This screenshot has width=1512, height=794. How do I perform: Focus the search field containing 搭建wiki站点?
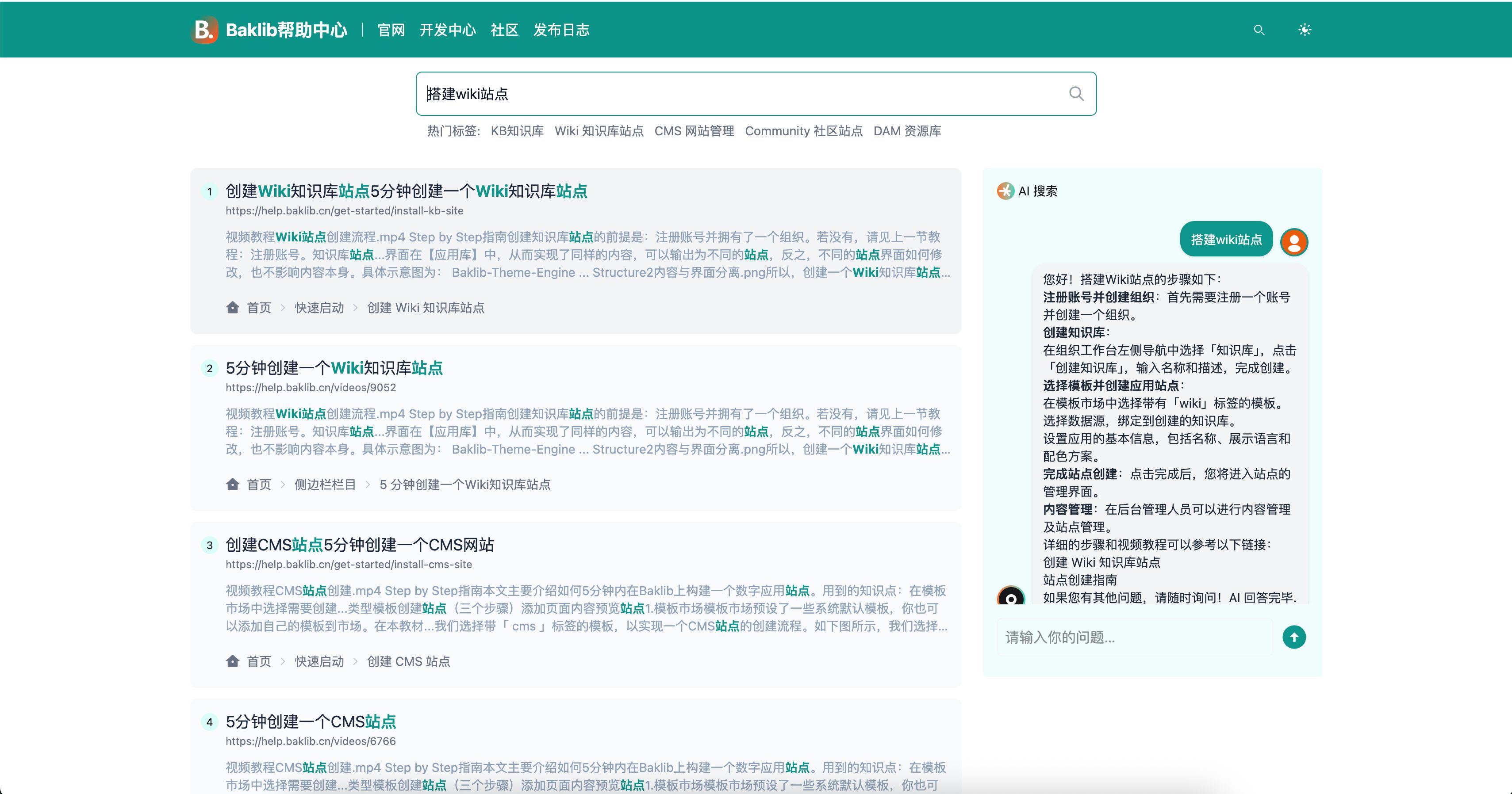point(756,94)
